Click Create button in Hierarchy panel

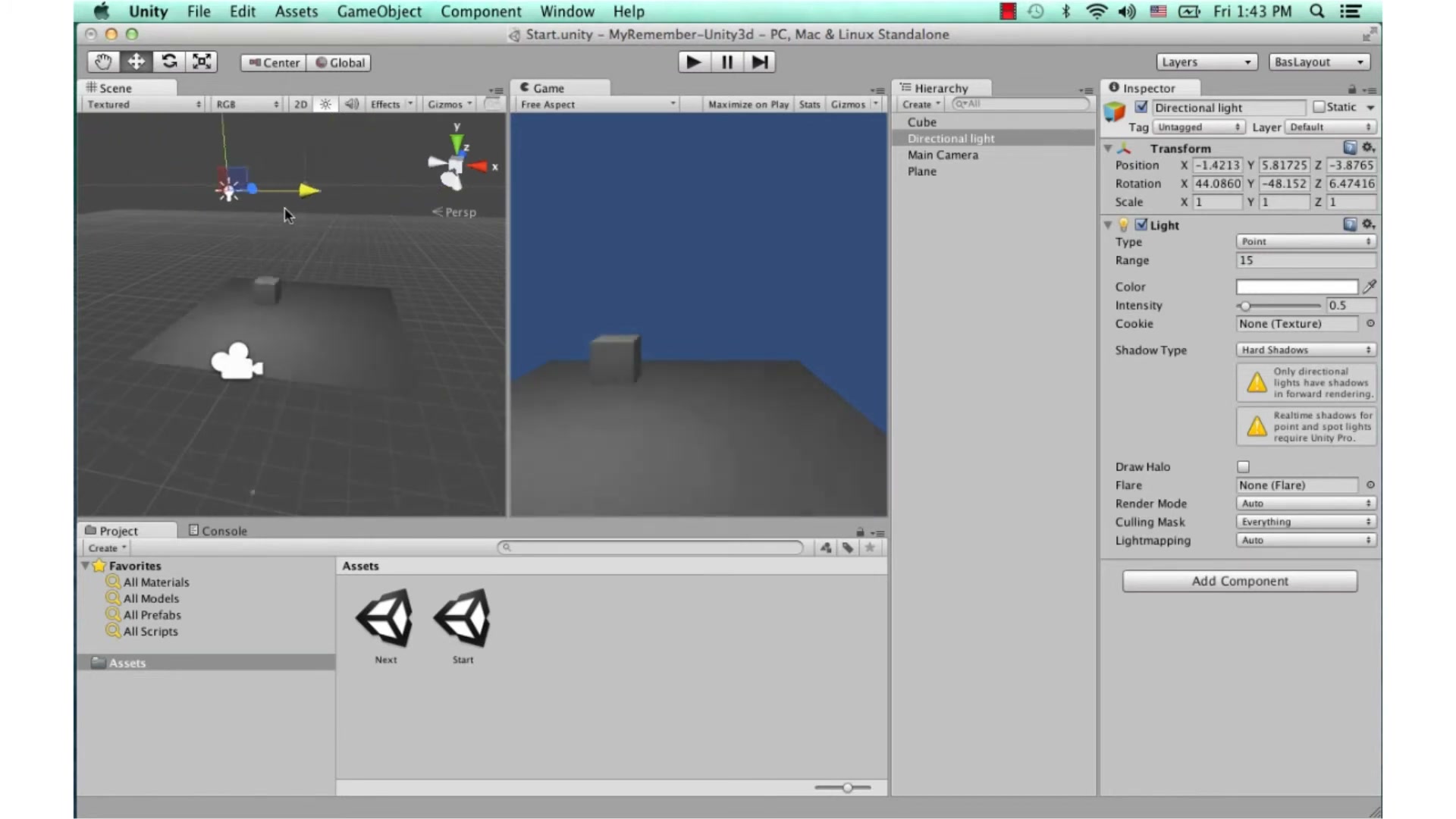[x=921, y=105]
